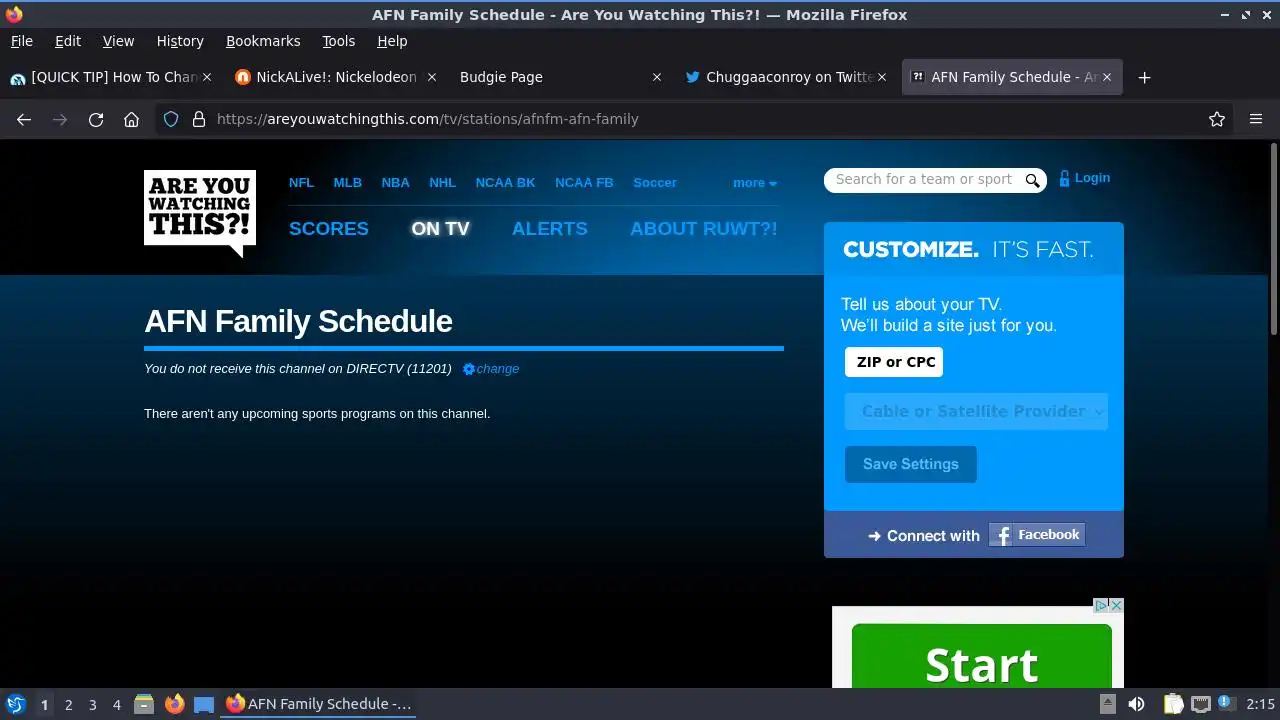Switch to workspace 4
1280x720 pixels.
pos(116,704)
